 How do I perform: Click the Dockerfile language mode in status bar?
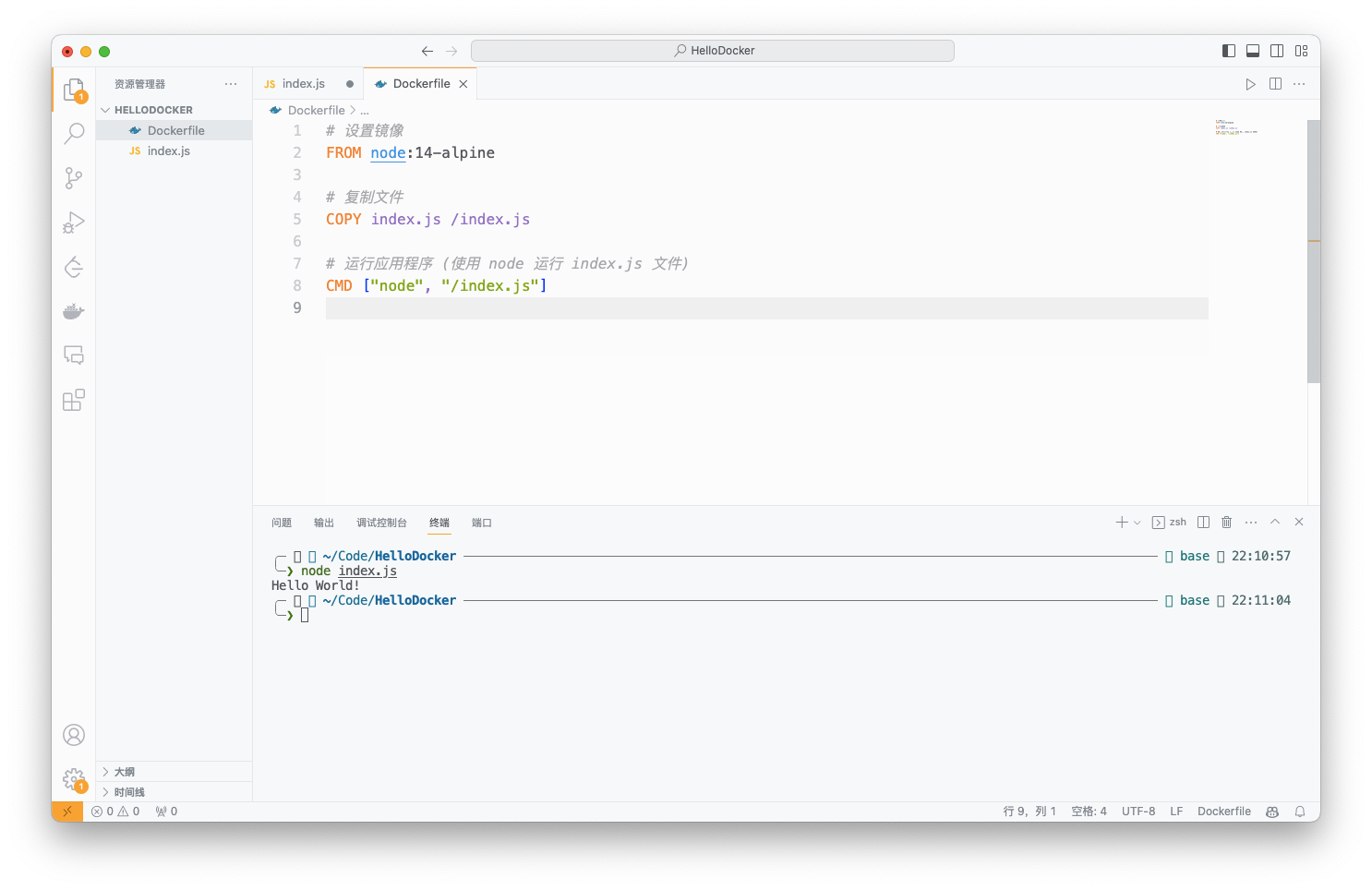pyautogui.click(x=1223, y=812)
